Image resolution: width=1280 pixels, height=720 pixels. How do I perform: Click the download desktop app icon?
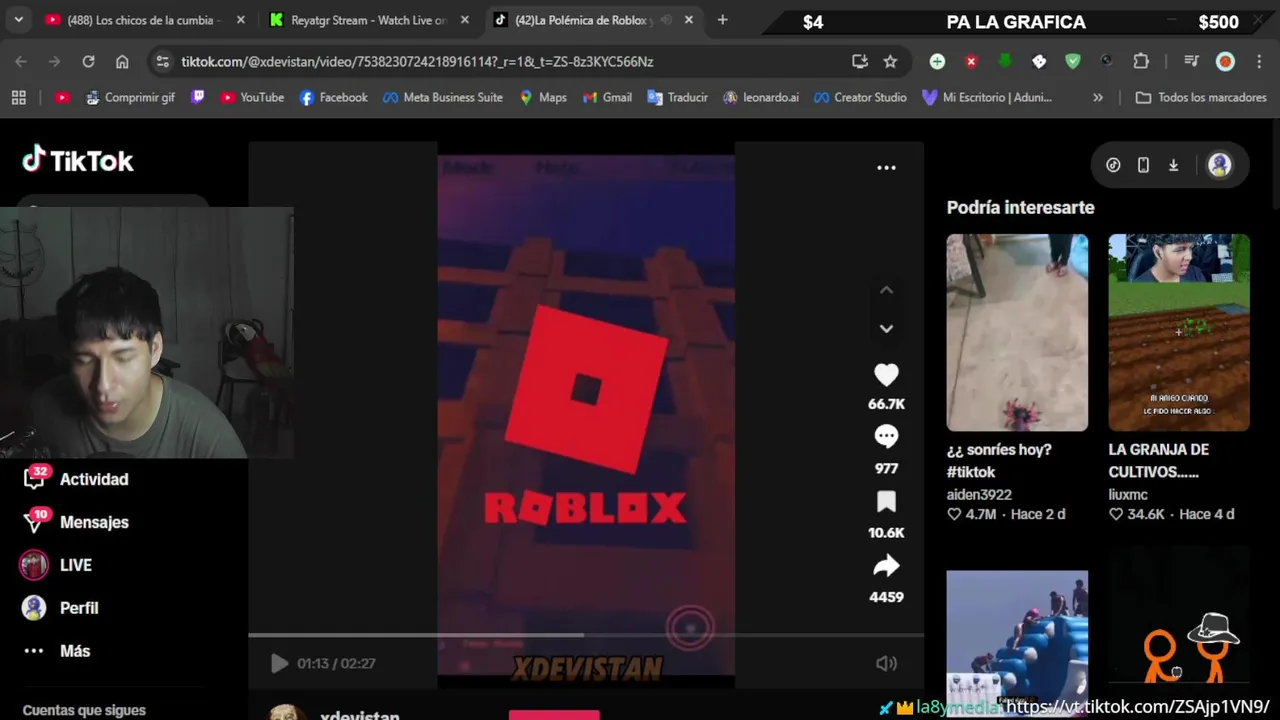coord(1173,165)
